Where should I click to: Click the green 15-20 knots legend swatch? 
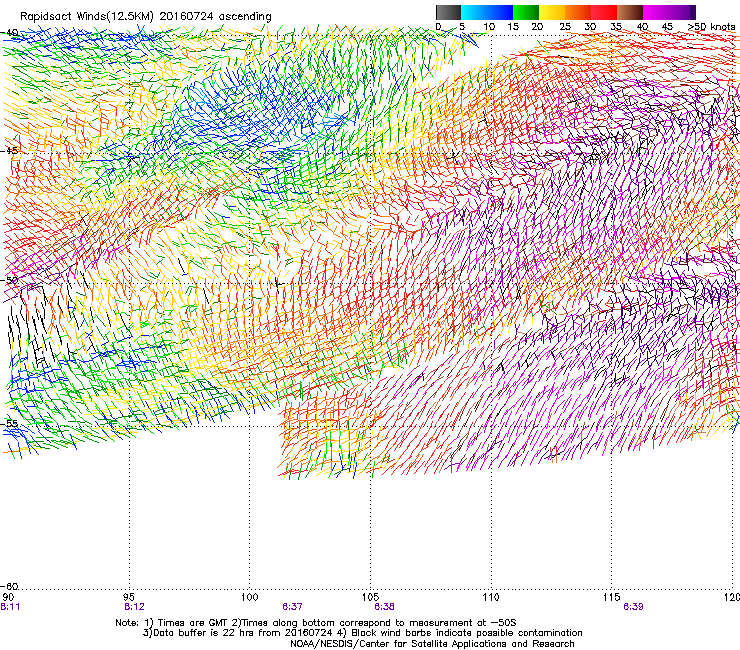[x=526, y=12]
